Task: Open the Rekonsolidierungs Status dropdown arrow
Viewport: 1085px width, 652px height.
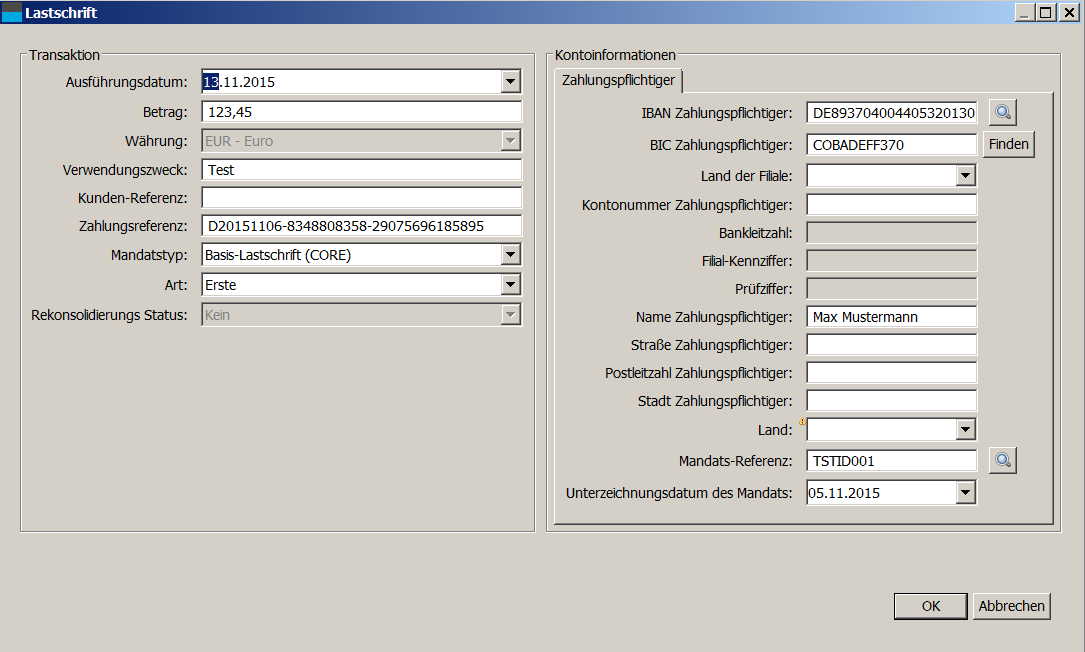Action: [510, 315]
